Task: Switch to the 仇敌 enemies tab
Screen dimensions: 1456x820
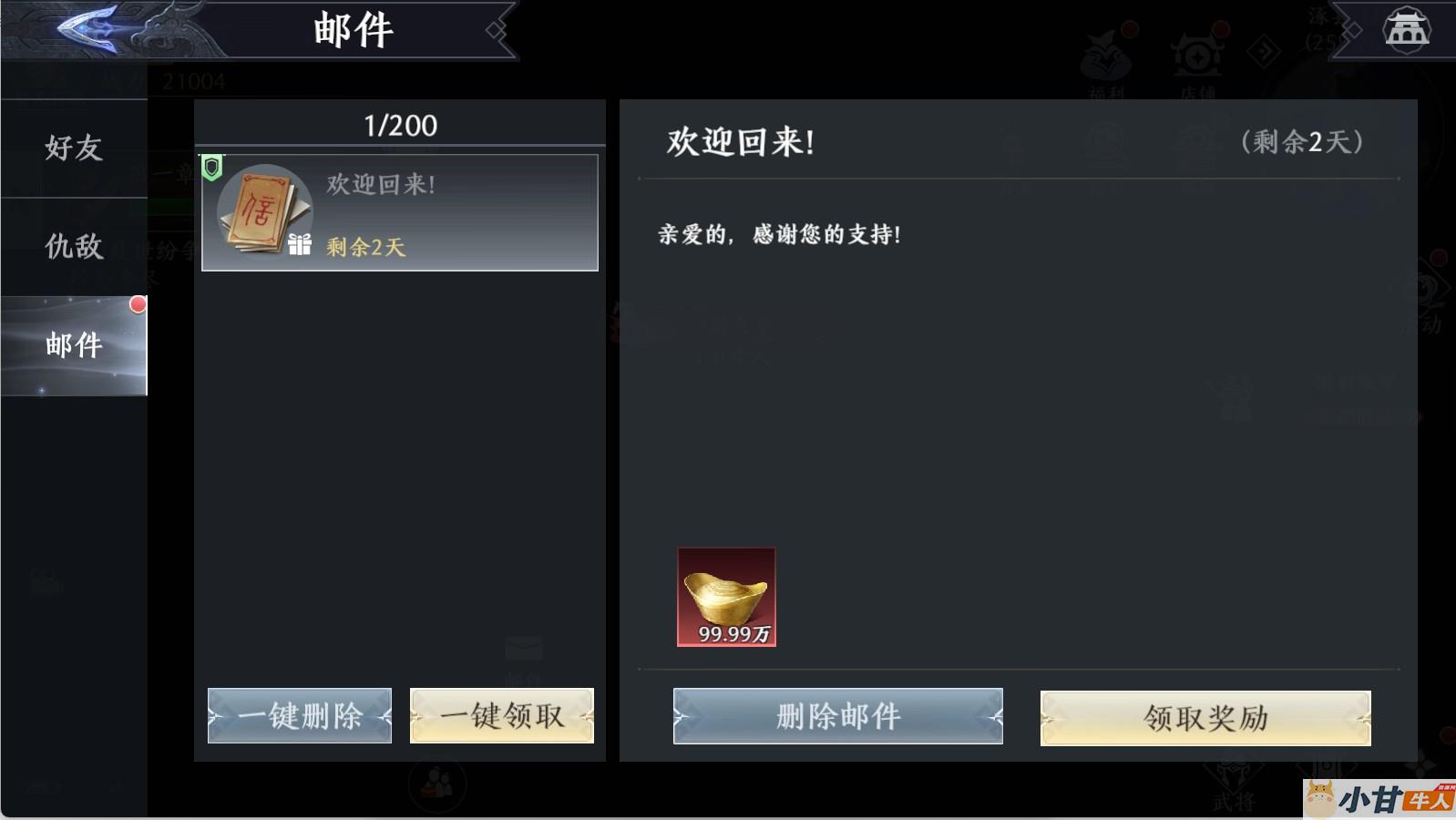Action: pos(74,246)
